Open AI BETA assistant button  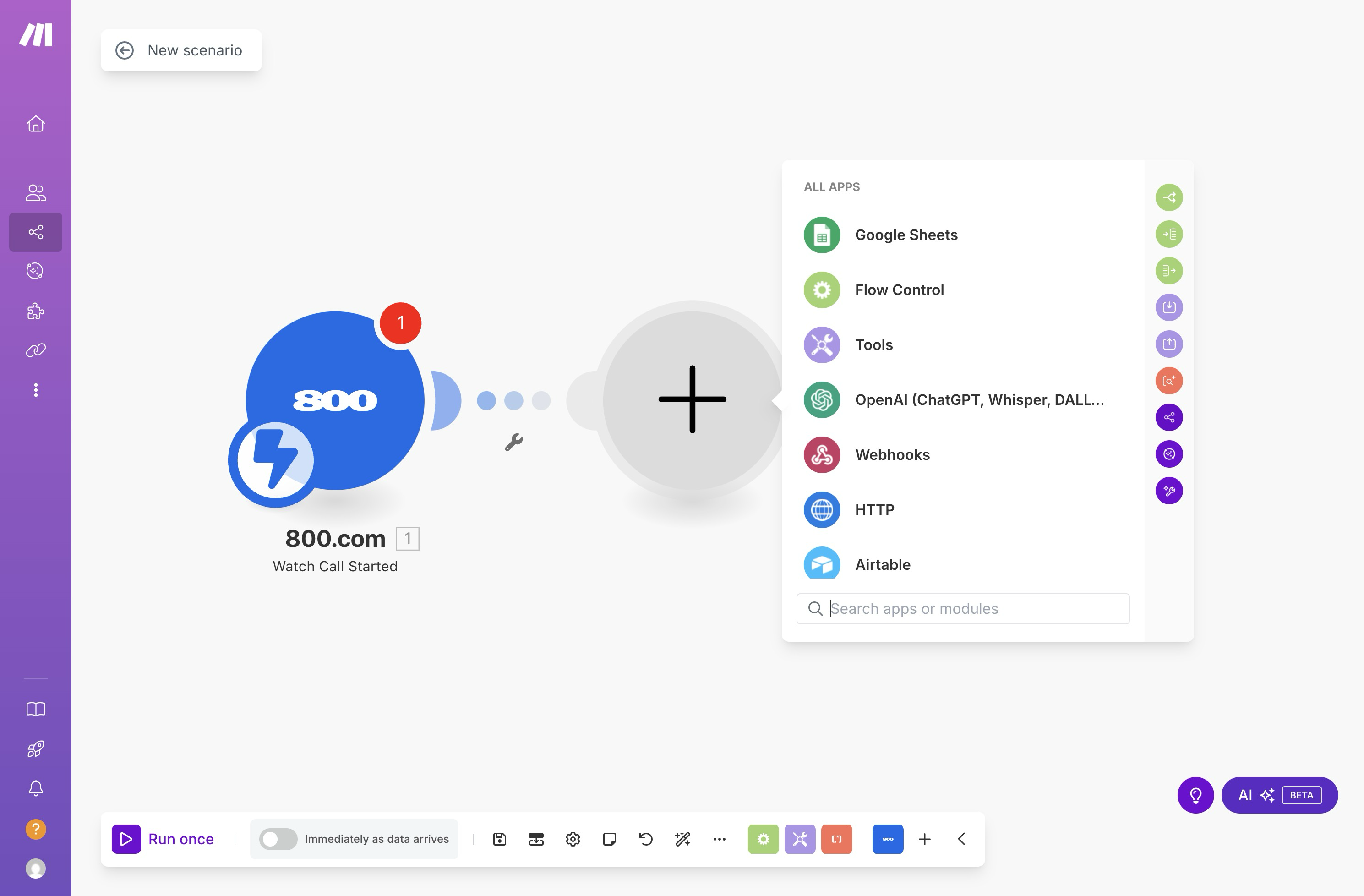coord(1279,795)
